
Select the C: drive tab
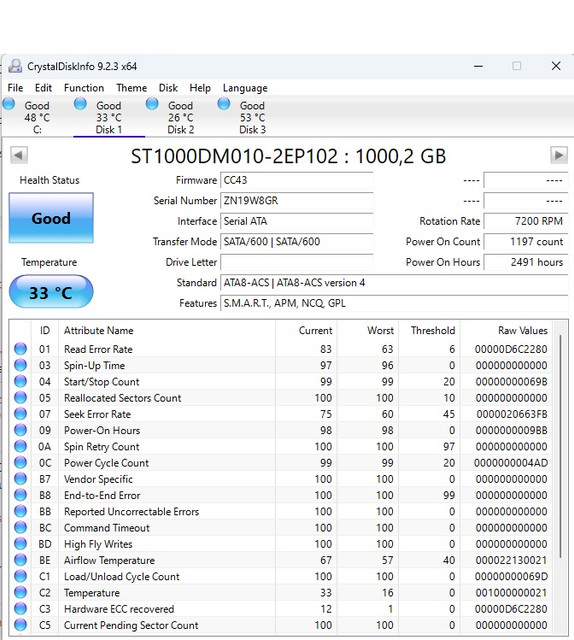click(37, 118)
